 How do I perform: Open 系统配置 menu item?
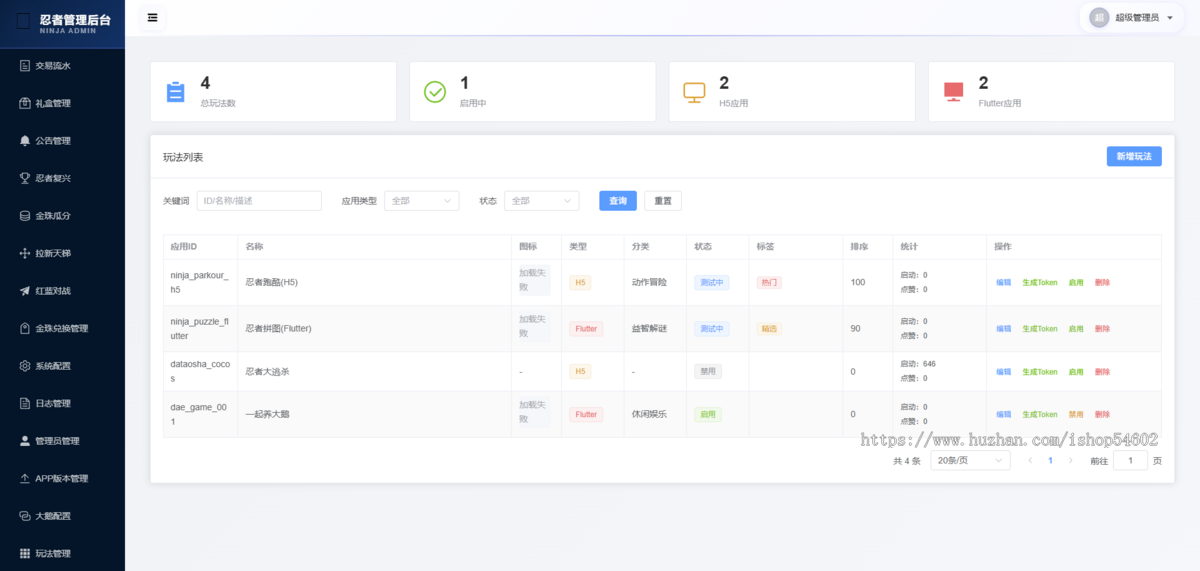[x=62, y=366]
